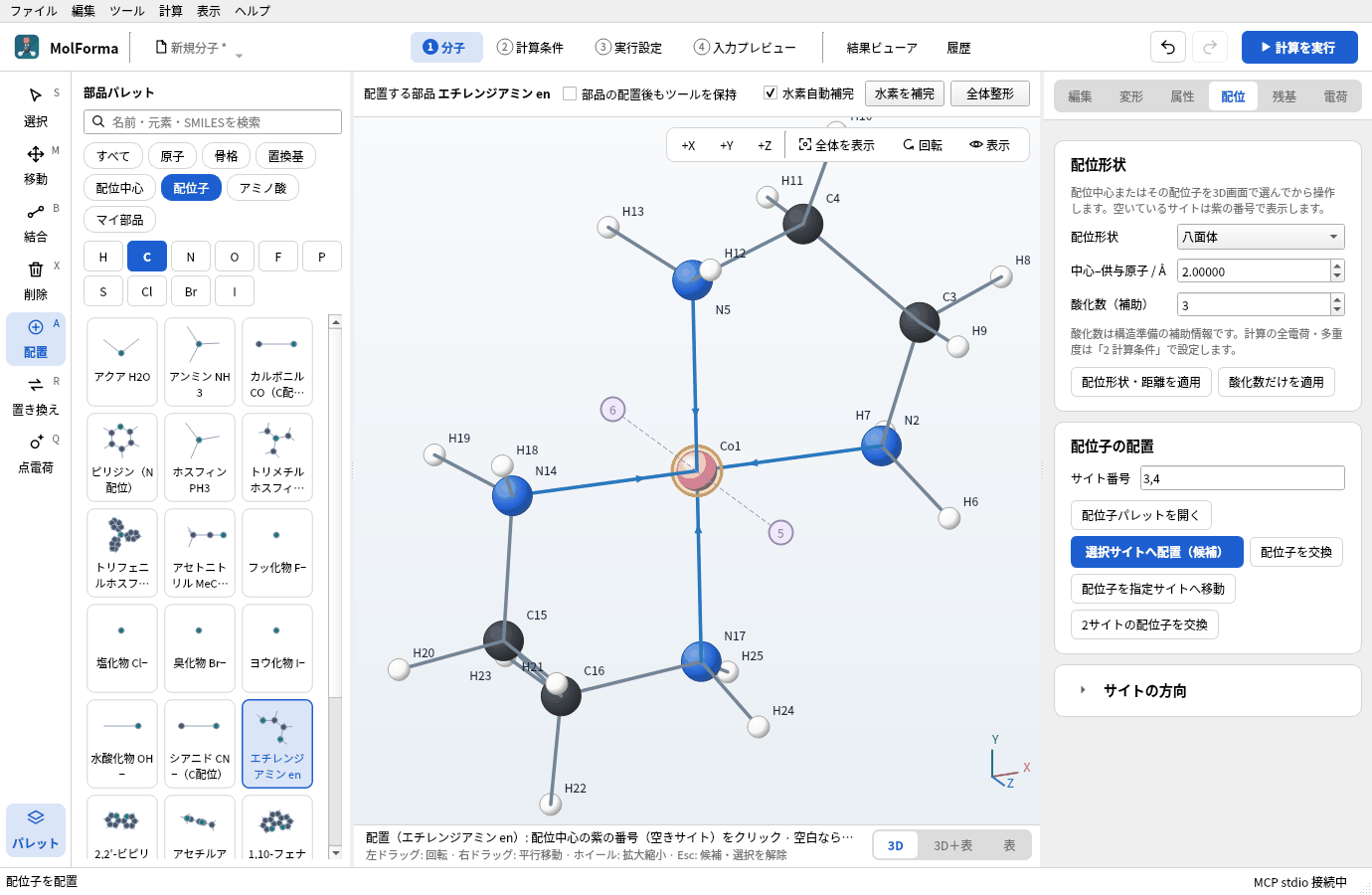
Task: Go to step 2 計算条件
Action: 531,47
